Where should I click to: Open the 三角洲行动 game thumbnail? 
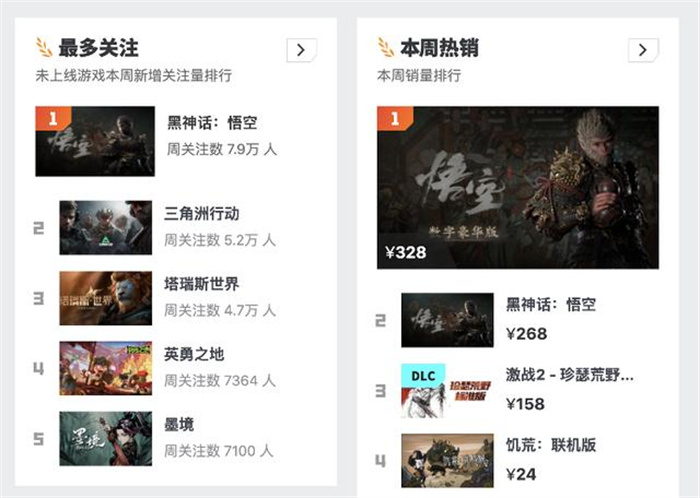pos(106,228)
